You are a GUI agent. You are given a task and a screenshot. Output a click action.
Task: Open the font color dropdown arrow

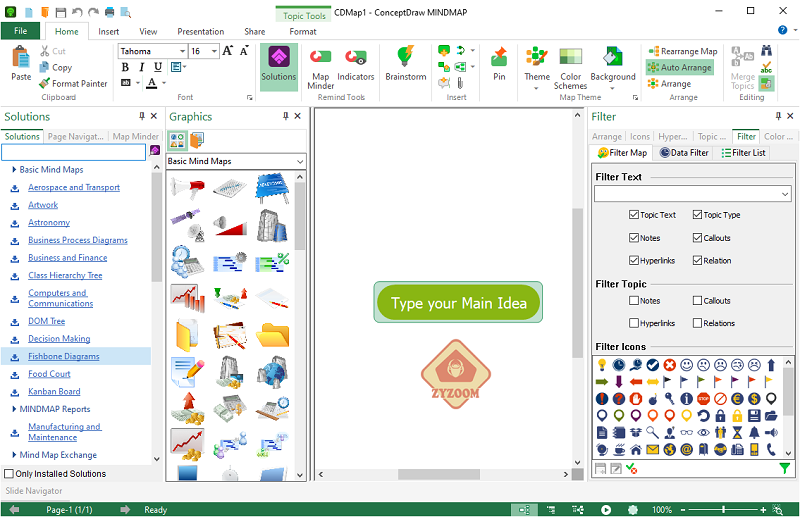coord(164,83)
